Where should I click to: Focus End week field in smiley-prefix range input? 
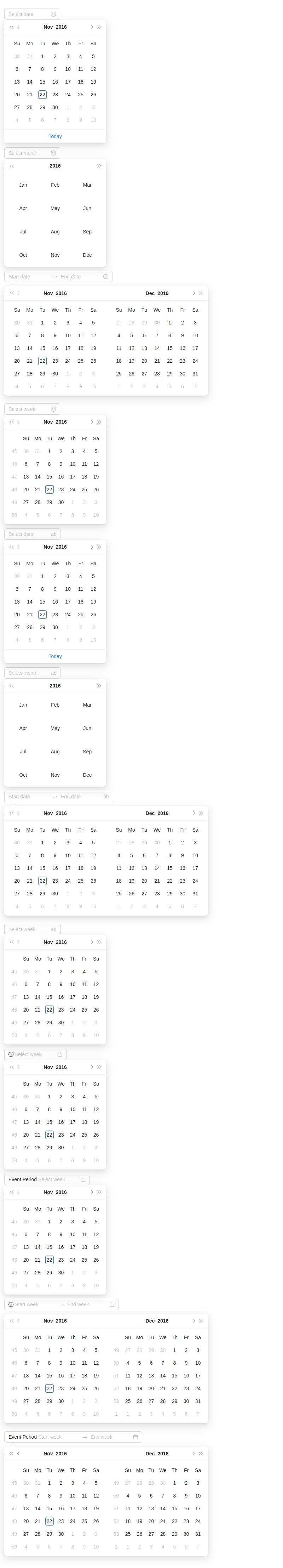[87, 1304]
